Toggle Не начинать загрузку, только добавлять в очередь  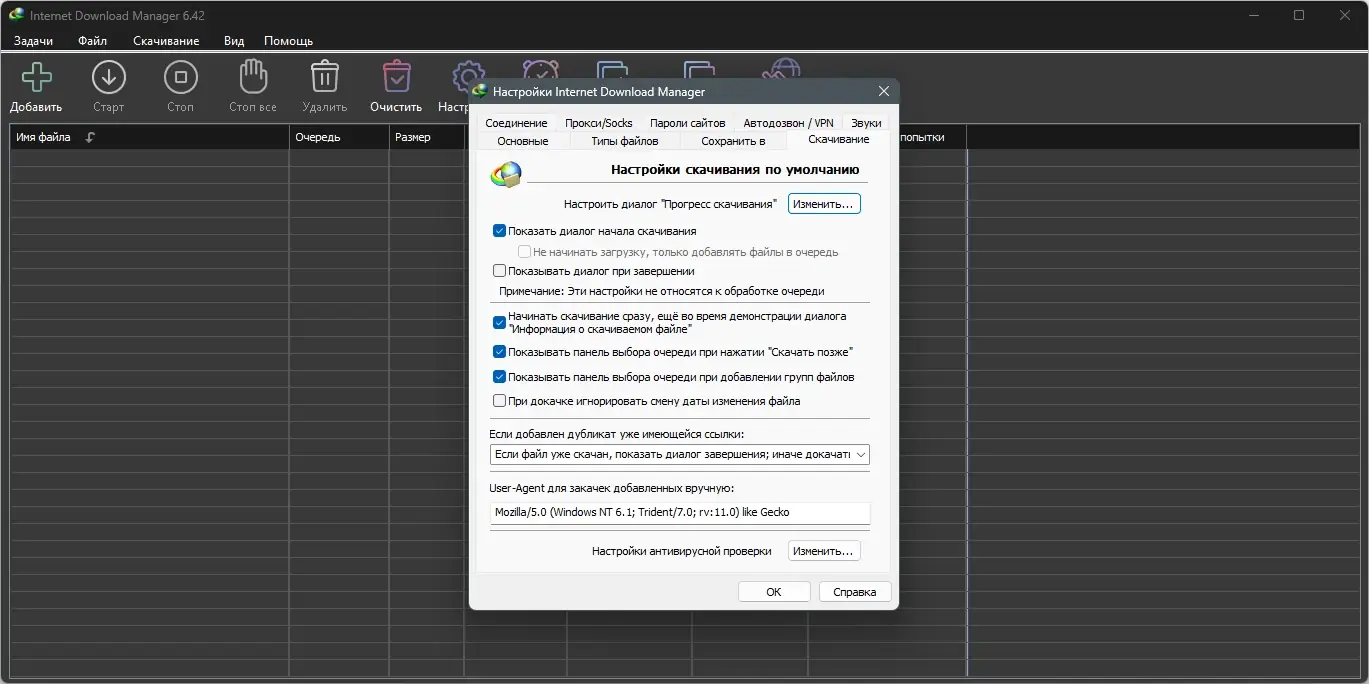(524, 252)
